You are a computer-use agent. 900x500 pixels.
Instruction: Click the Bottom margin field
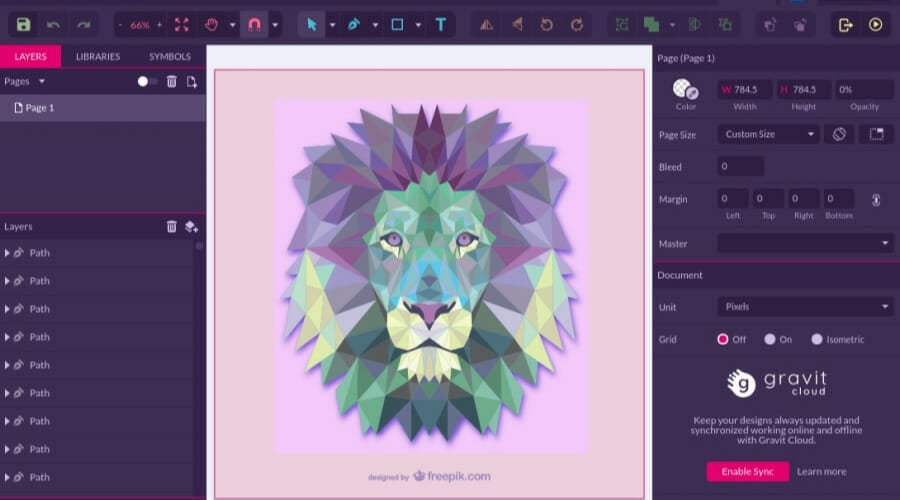tap(839, 199)
